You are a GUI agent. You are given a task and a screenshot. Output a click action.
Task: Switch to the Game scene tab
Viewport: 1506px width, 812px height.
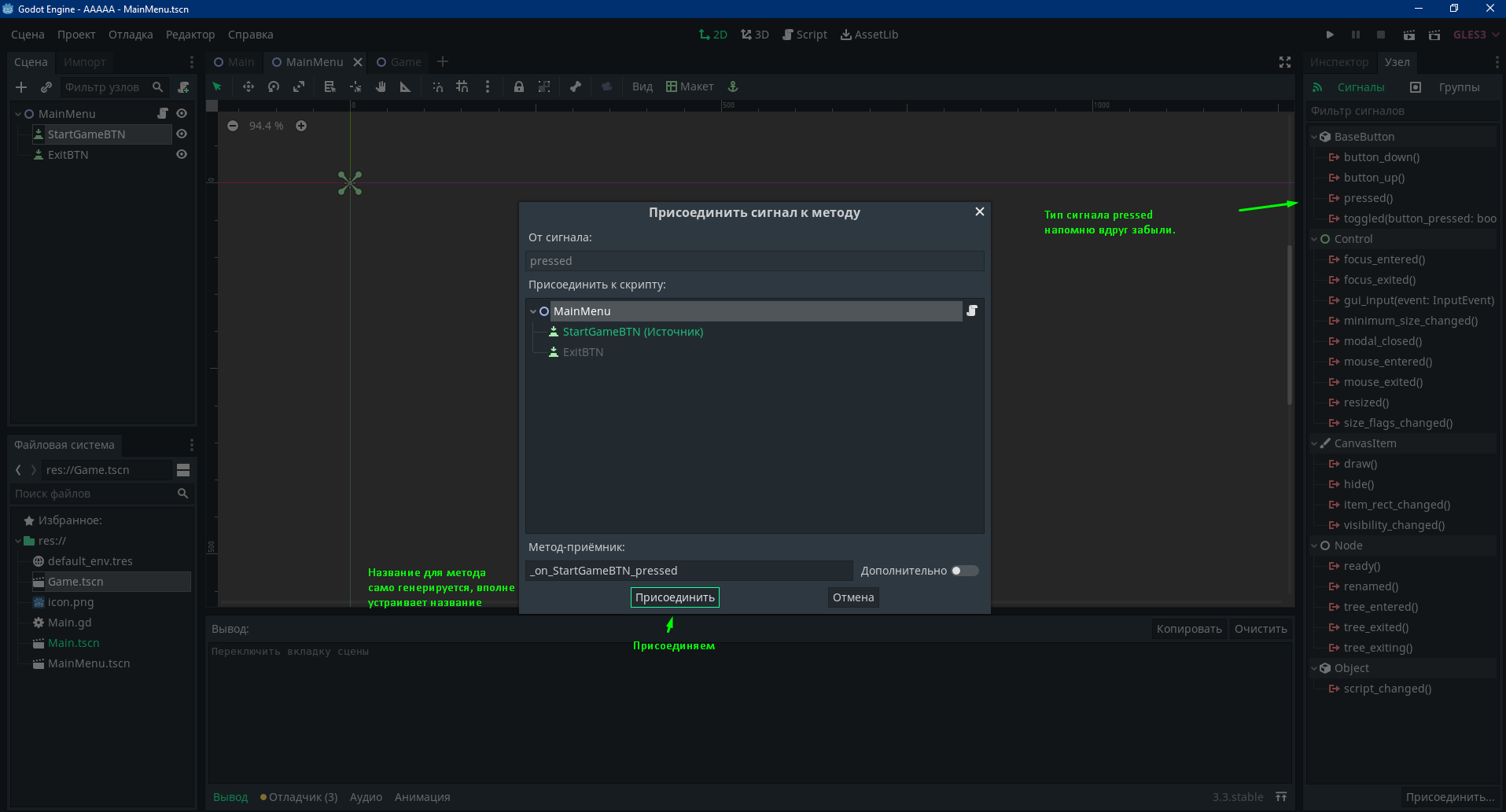[x=399, y=62]
